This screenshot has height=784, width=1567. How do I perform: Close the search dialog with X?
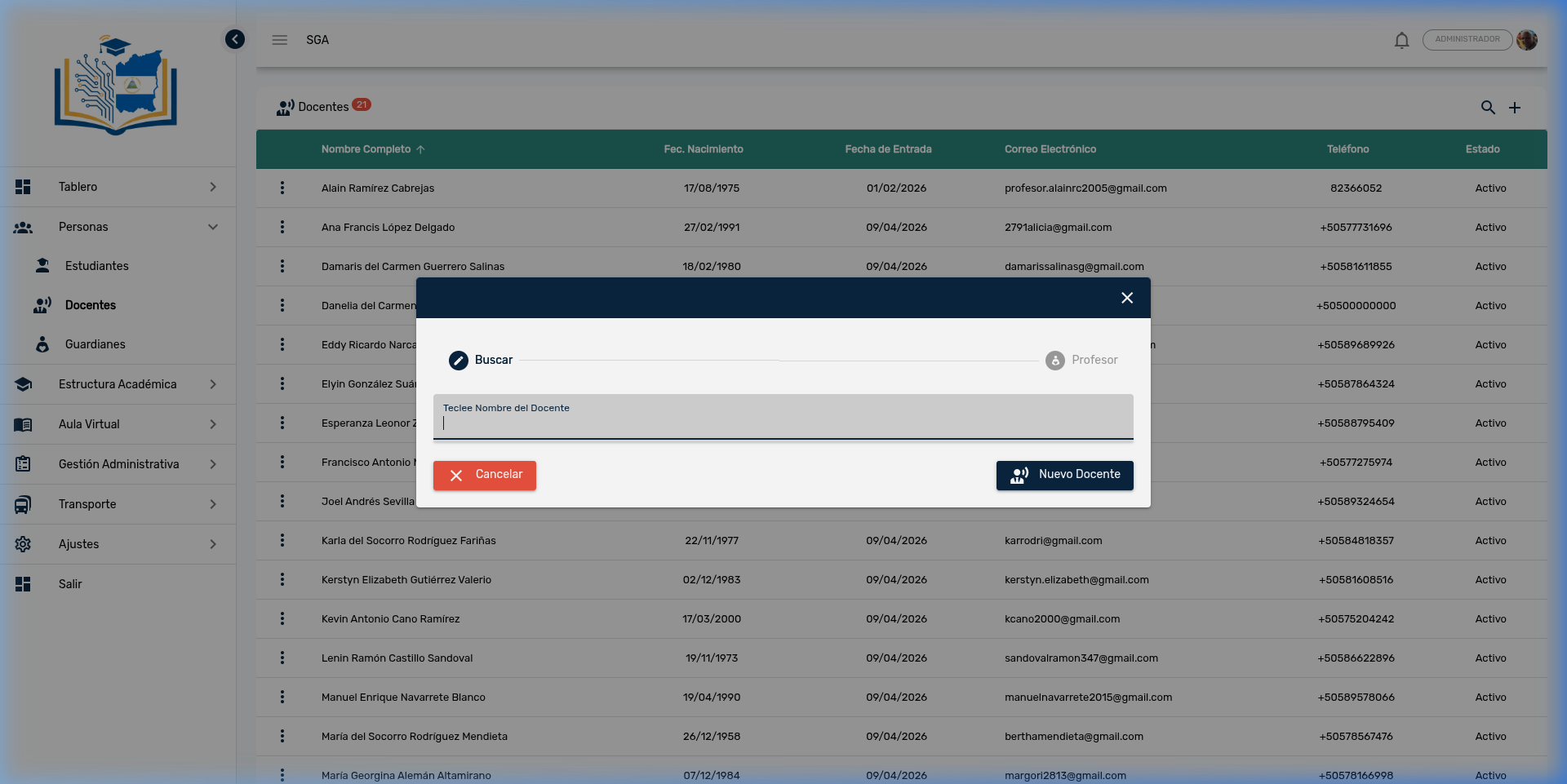coord(1127,298)
